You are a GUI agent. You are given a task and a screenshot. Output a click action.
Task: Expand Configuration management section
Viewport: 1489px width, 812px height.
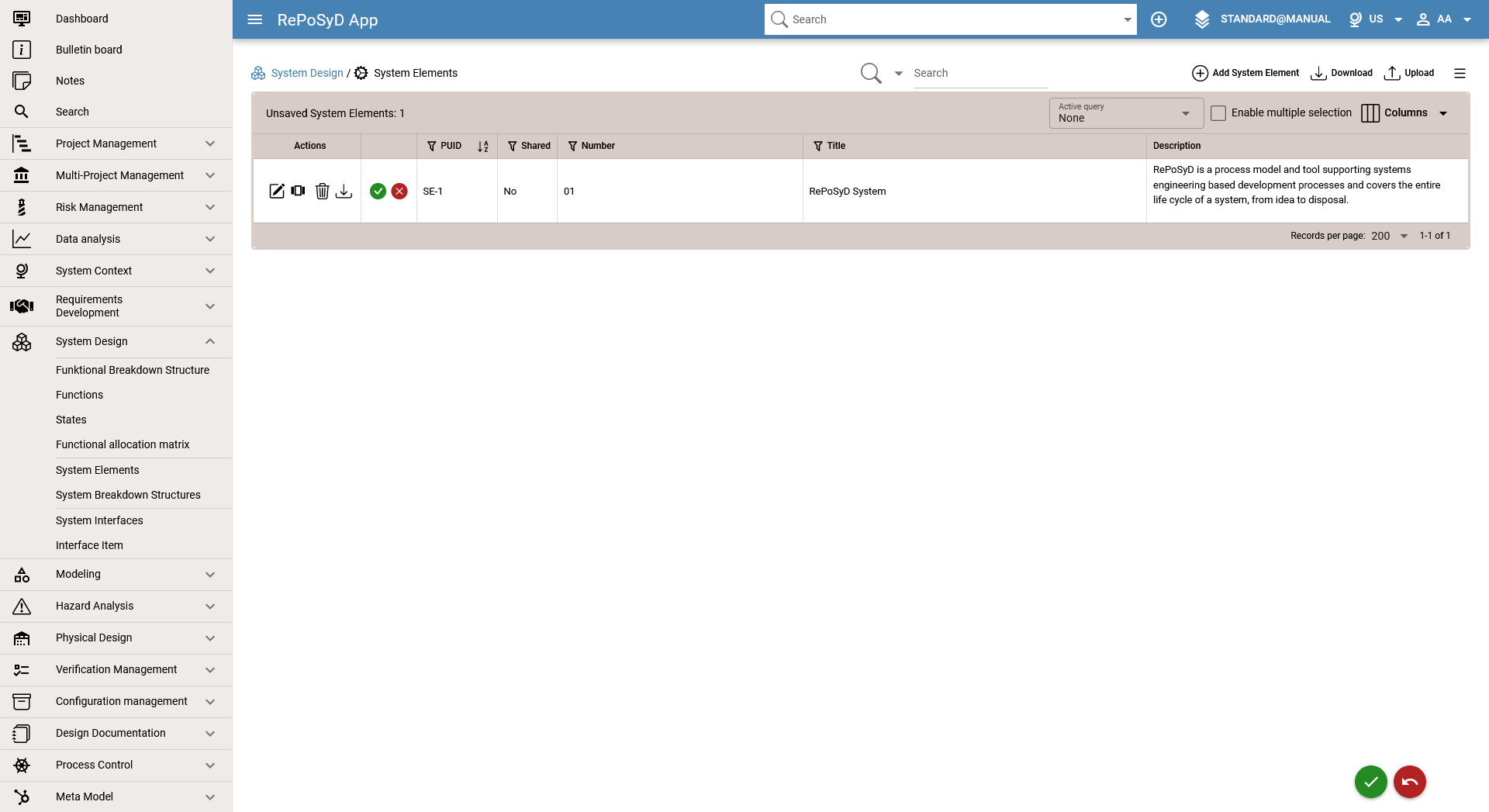[x=116, y=701]
